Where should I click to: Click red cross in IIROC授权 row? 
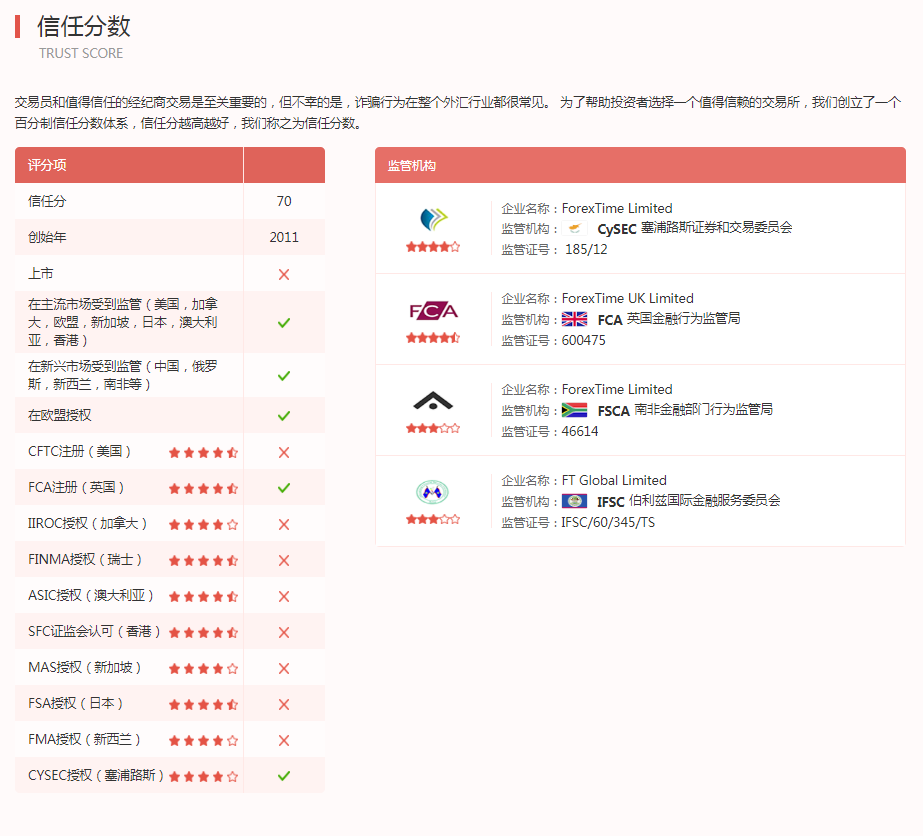284,525
